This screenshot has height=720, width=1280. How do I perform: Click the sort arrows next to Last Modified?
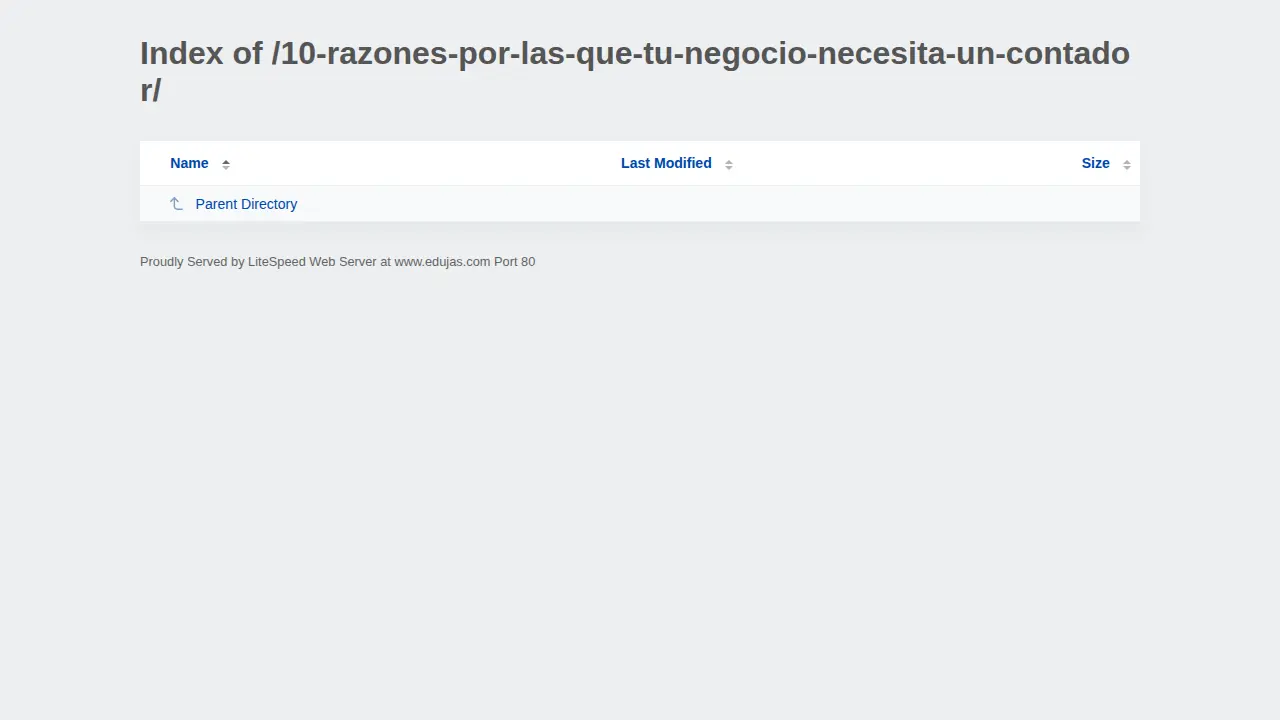[x=729, y=164]
